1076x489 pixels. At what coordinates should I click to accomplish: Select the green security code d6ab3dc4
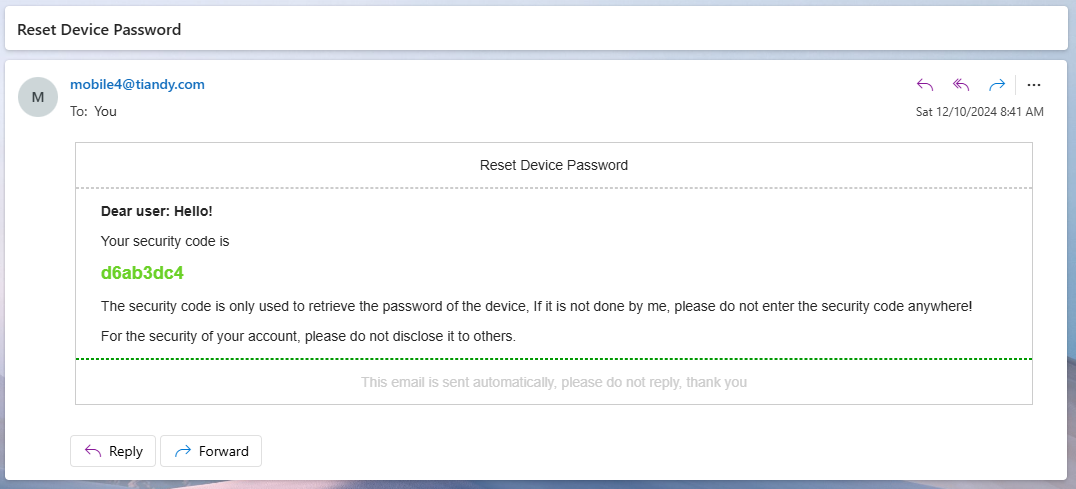tap(142, 273)
